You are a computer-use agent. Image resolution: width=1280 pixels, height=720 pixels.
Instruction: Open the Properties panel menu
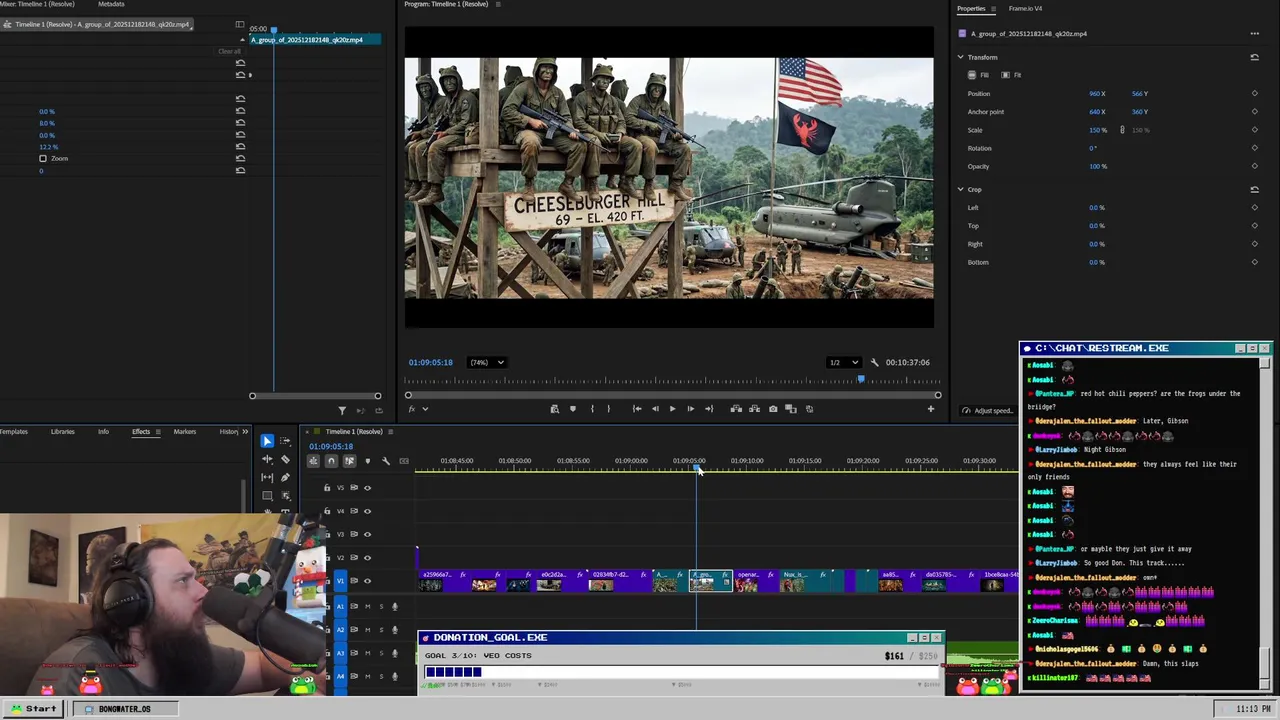click(994, 9)
